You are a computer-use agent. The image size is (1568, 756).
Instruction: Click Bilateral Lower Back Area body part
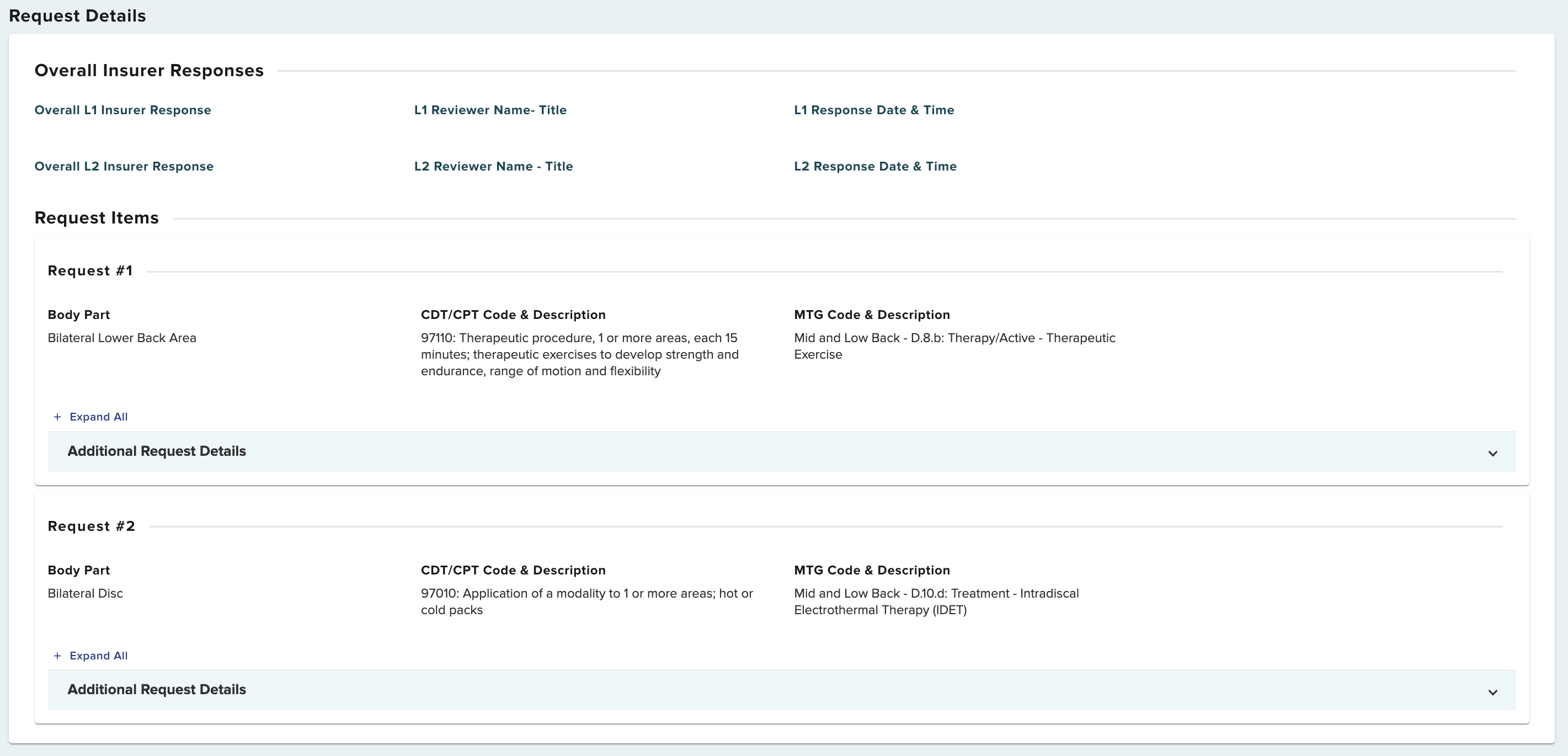pos(122,338)
